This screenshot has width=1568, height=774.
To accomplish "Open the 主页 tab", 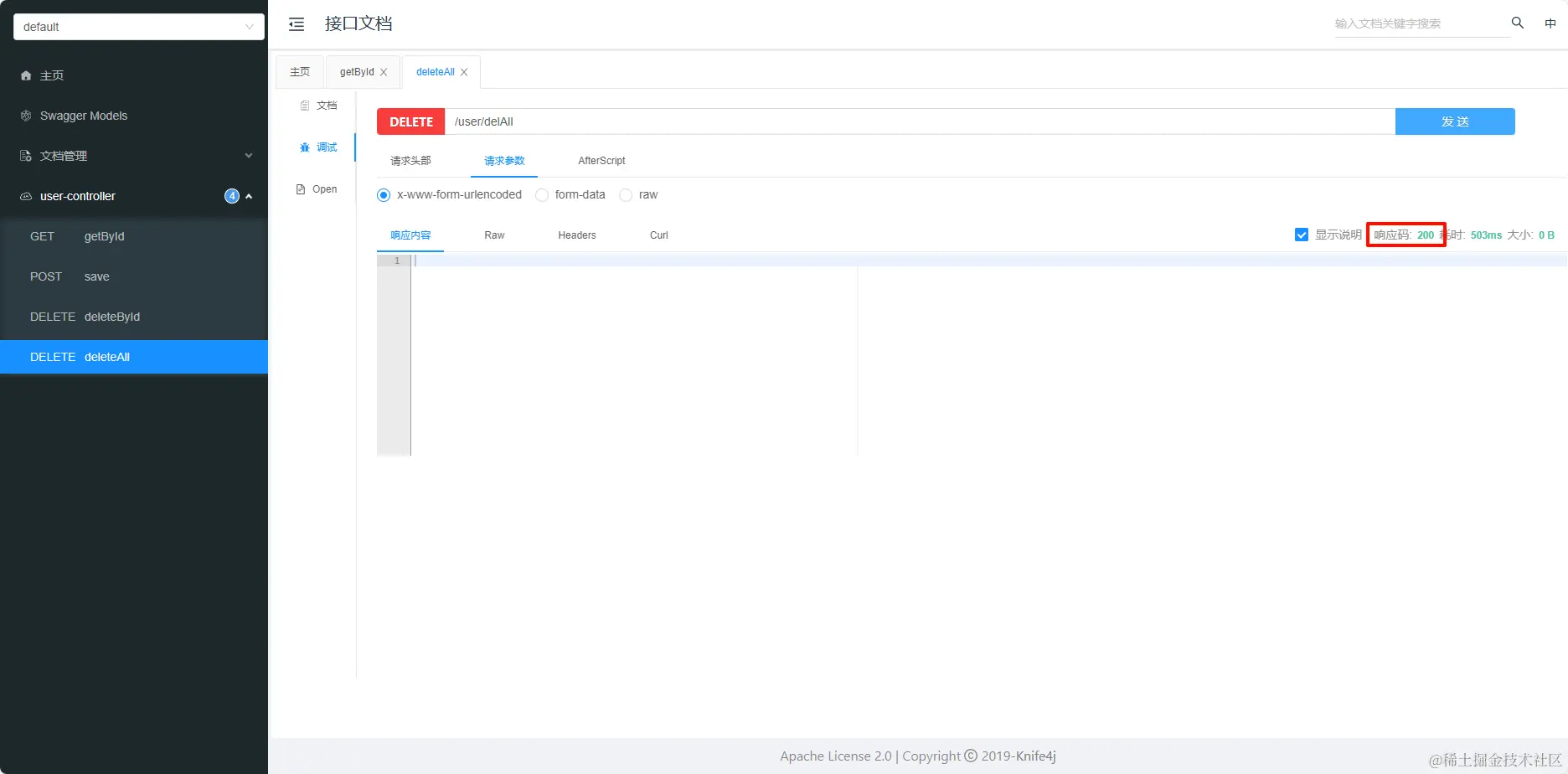I will (300, 72).
